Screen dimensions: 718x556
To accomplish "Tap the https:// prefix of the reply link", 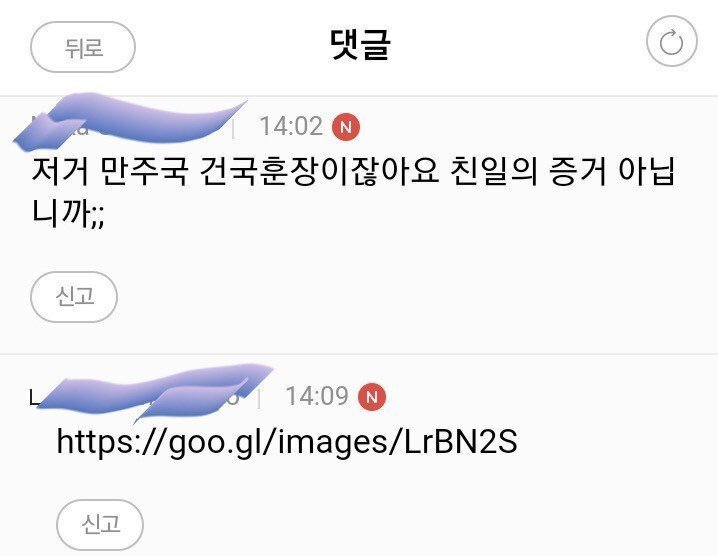I will pyautogui.click(x=110, y=442).
